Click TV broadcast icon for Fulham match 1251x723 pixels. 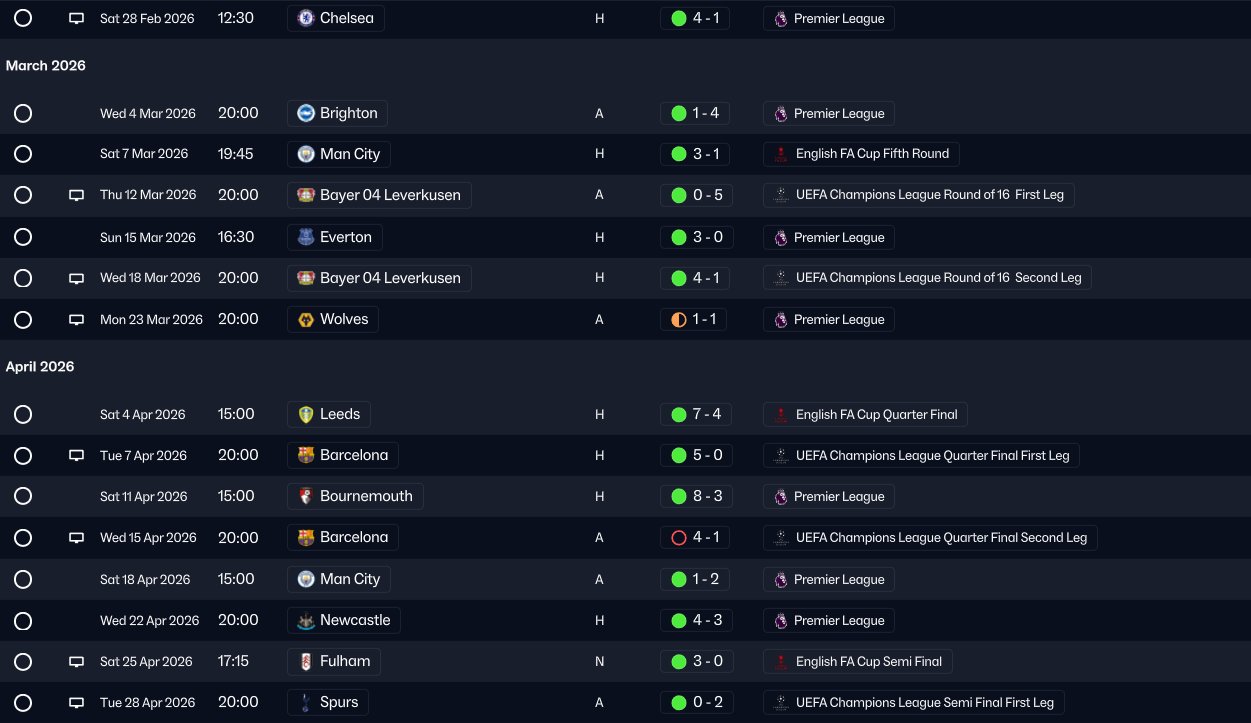click(x=76, y=661)
